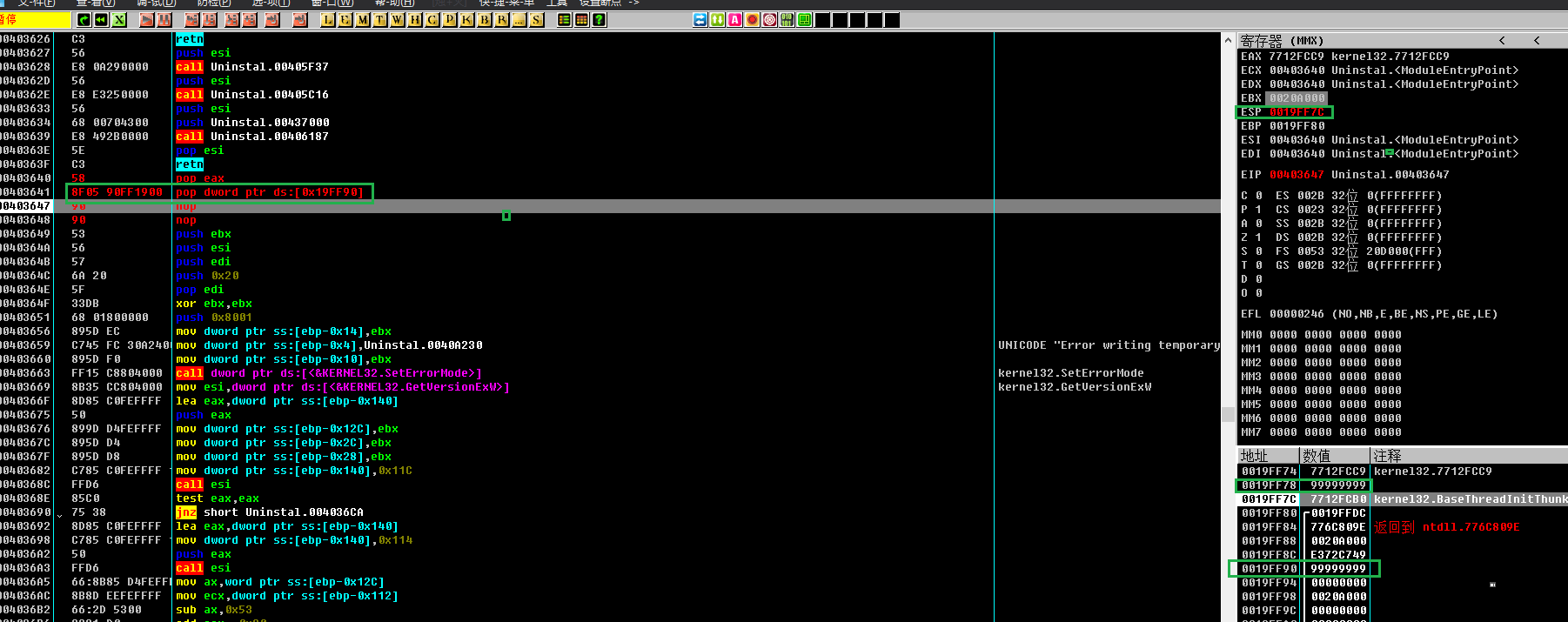This screenshot has height=622, width=1568.
Task: Toggle the A auxiliary flag value
Action: (x=1259, y=224)
